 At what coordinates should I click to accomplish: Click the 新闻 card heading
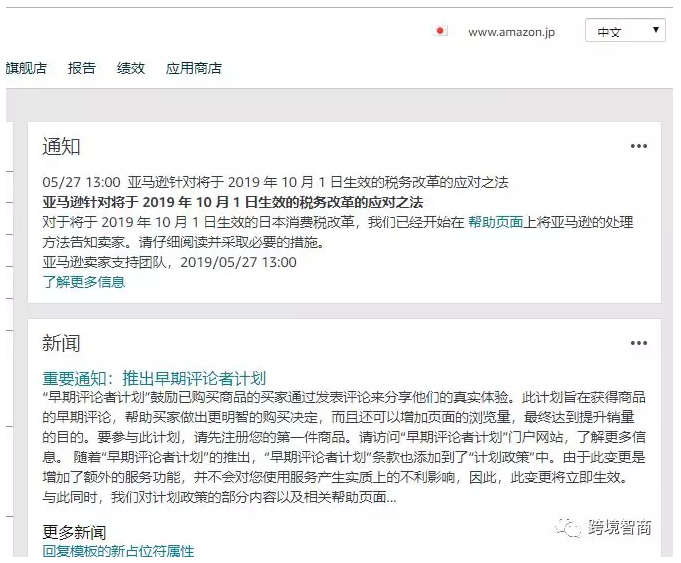[61, 343]
